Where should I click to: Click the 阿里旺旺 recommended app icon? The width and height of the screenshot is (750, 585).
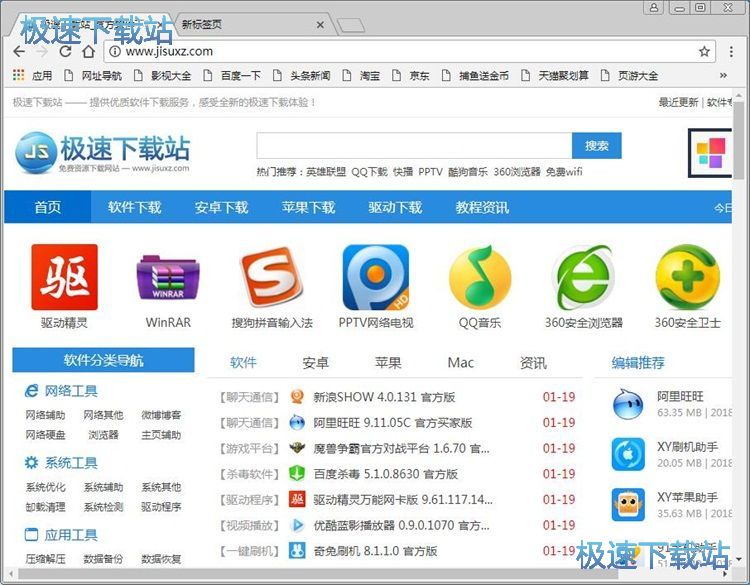click(628, 404)
